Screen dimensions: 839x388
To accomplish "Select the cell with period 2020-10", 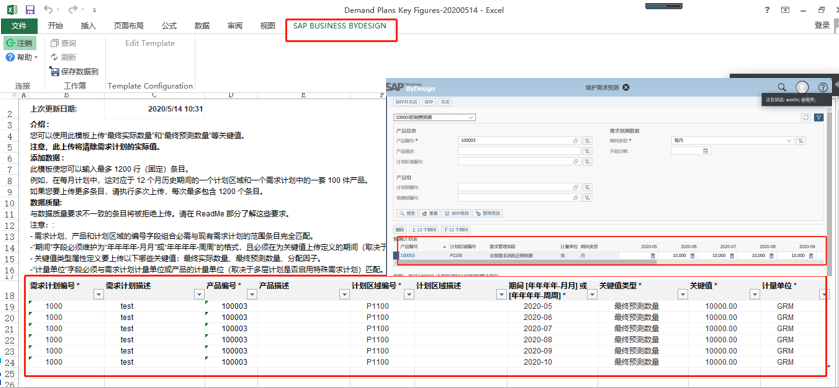I will (552, 362).
